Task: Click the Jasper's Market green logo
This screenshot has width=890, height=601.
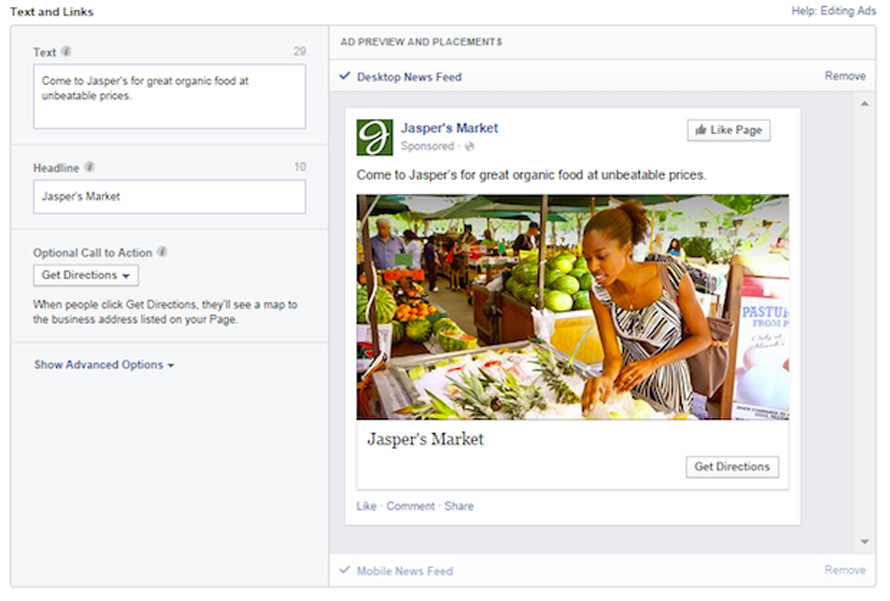Action: [374, 137]
